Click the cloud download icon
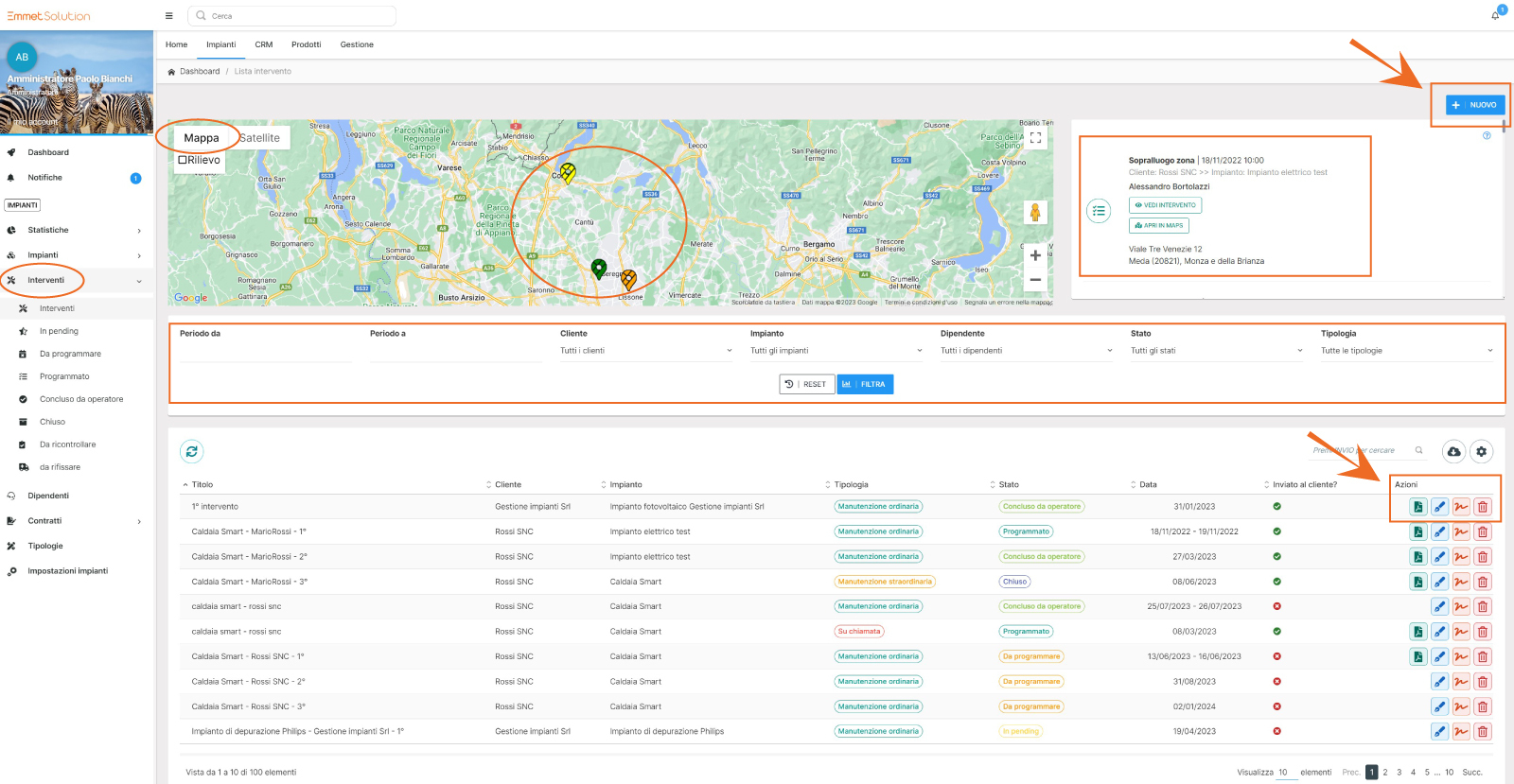This screenshot has width=1514, height=784. tap(1453, 452)
